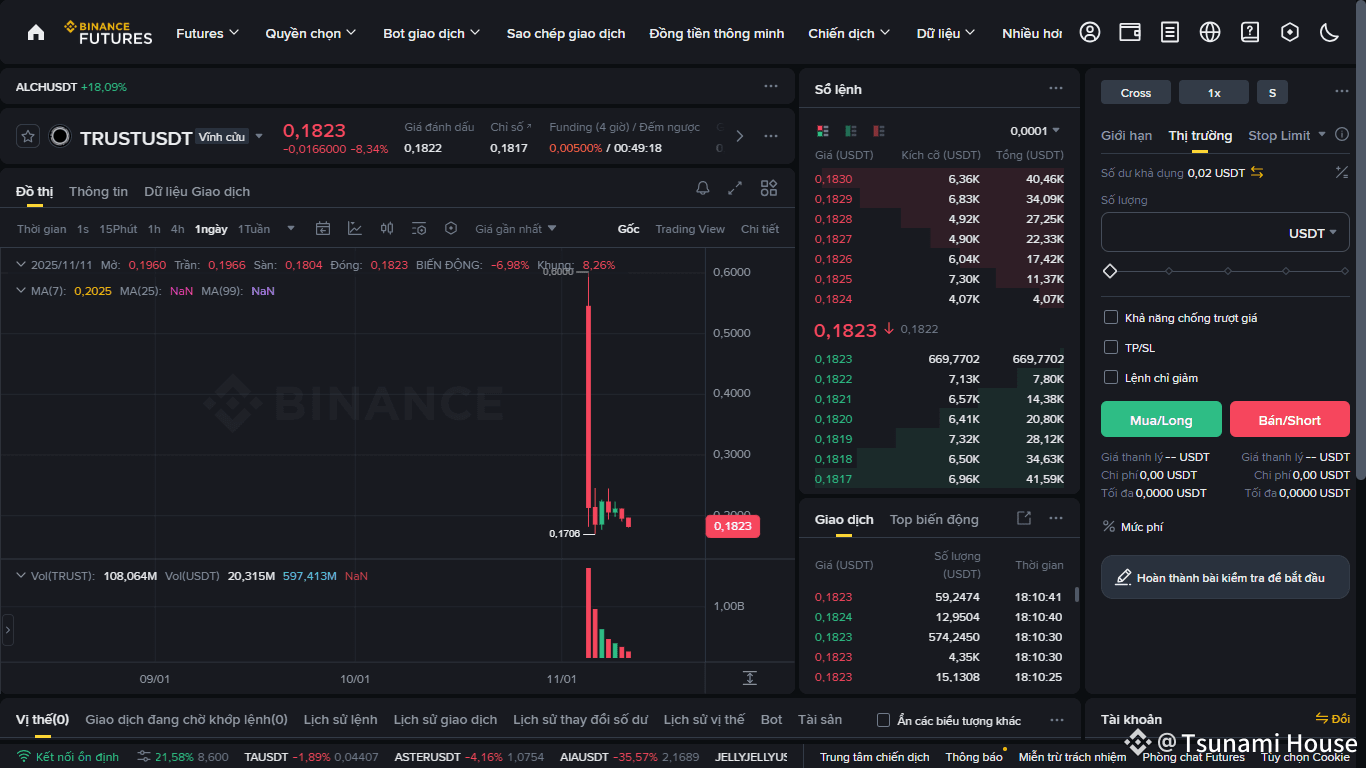Open the indicators line-chart icon
The height and width of the screenshot is (768, 1366).
[355, 229]
